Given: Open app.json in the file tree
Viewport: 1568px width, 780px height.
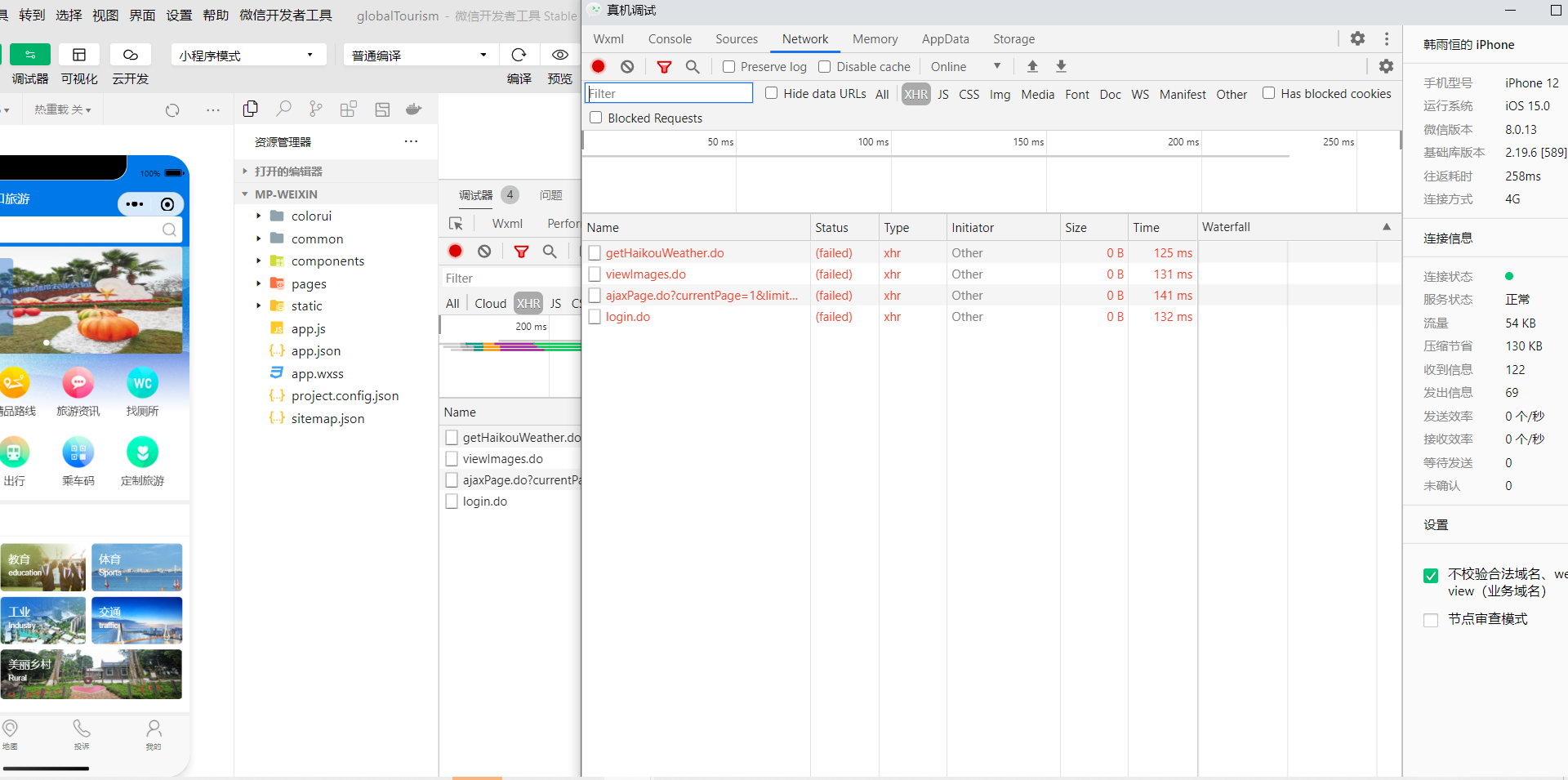Looking at the screenshot, I should [x=316, y=351].
